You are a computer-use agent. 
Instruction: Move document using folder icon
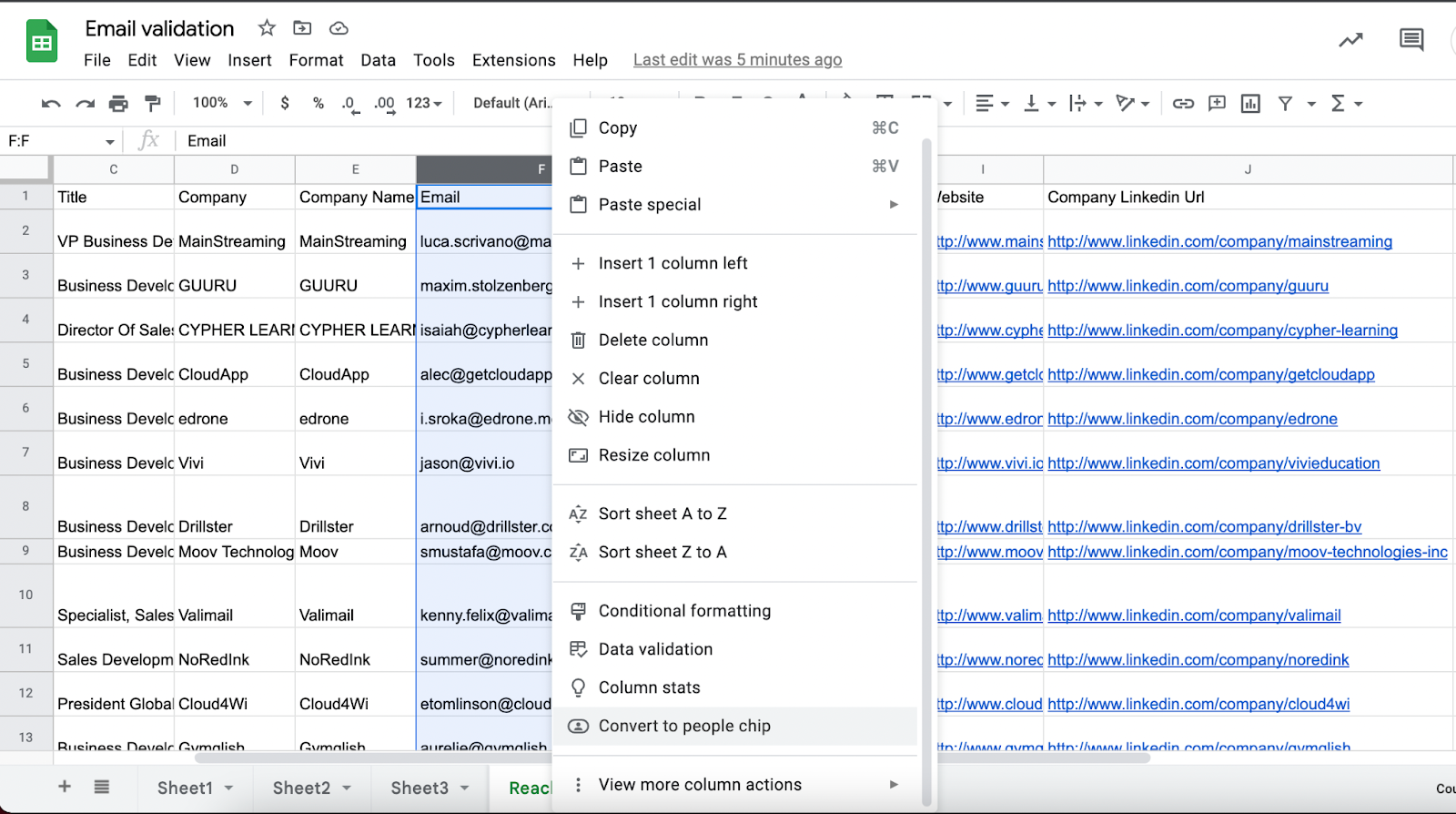click(302, 28)
